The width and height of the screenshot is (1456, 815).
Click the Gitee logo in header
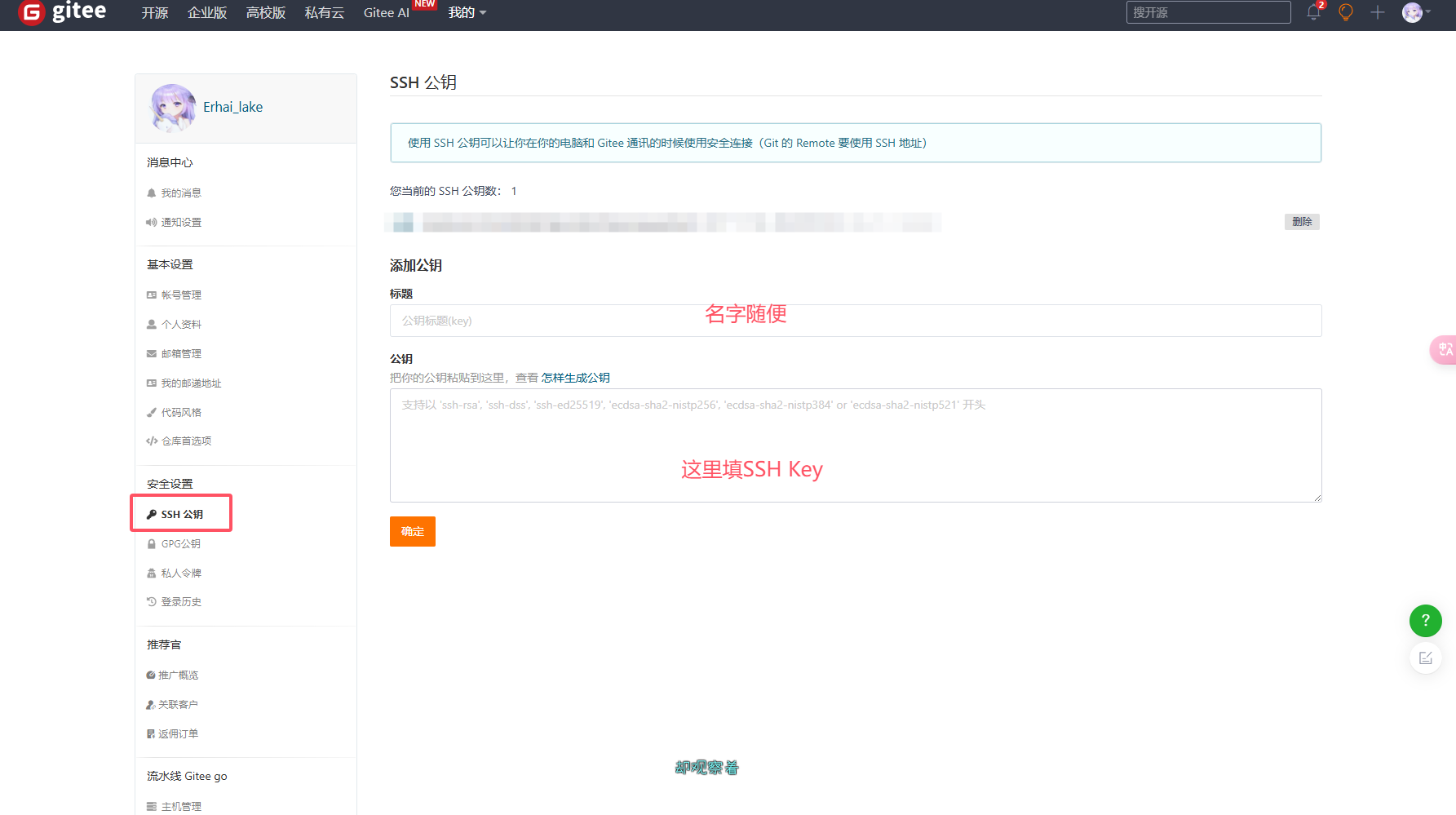[62, 12]
